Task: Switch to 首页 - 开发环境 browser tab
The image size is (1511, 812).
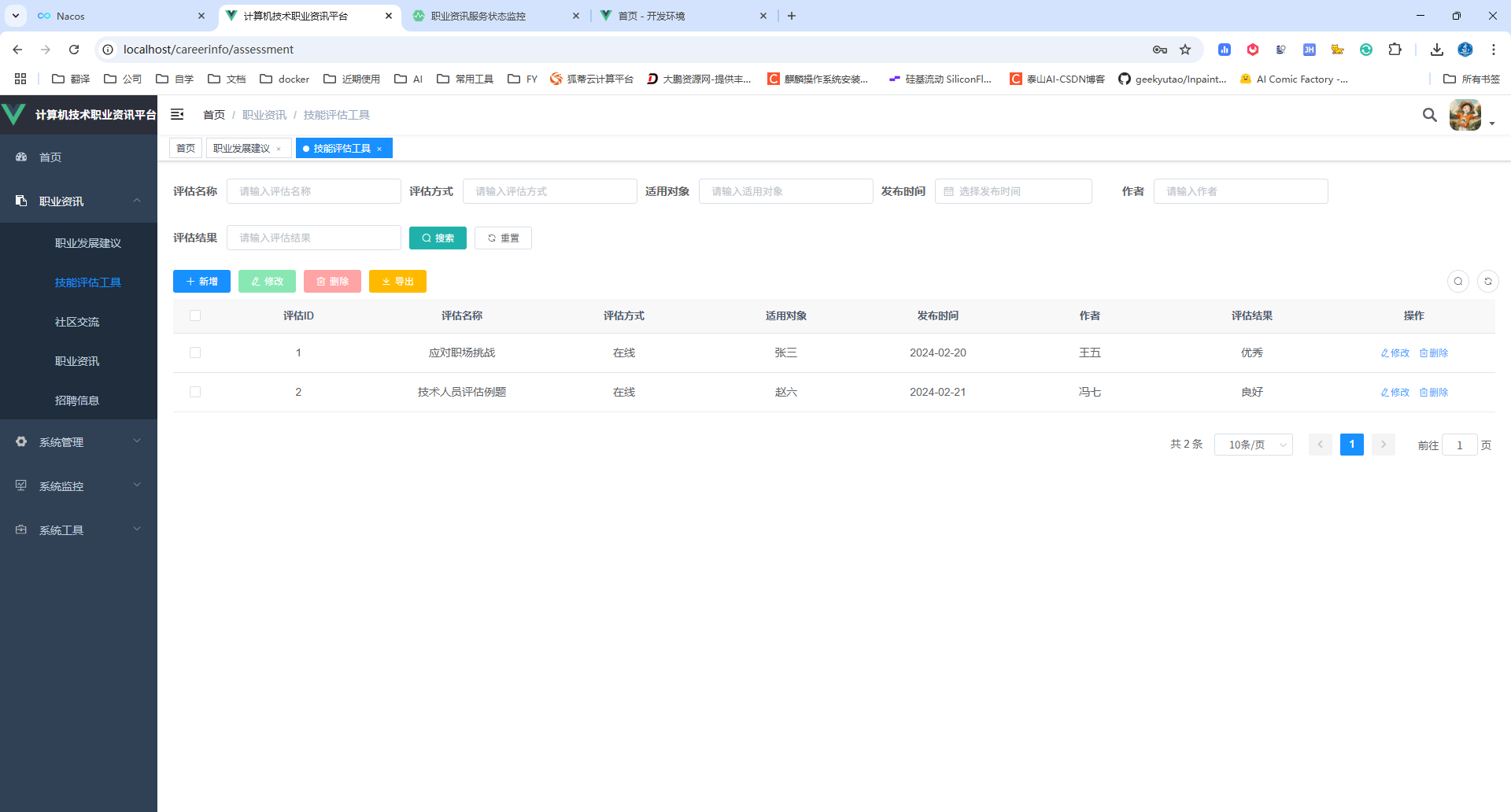Action: tap(683, 16)
